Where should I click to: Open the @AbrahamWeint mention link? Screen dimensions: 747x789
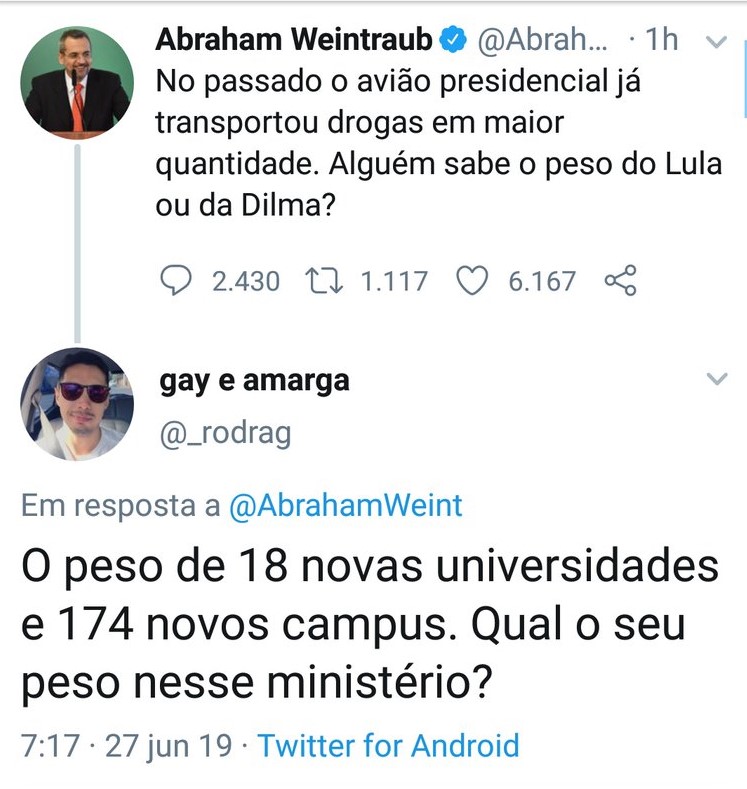point(346,506)
